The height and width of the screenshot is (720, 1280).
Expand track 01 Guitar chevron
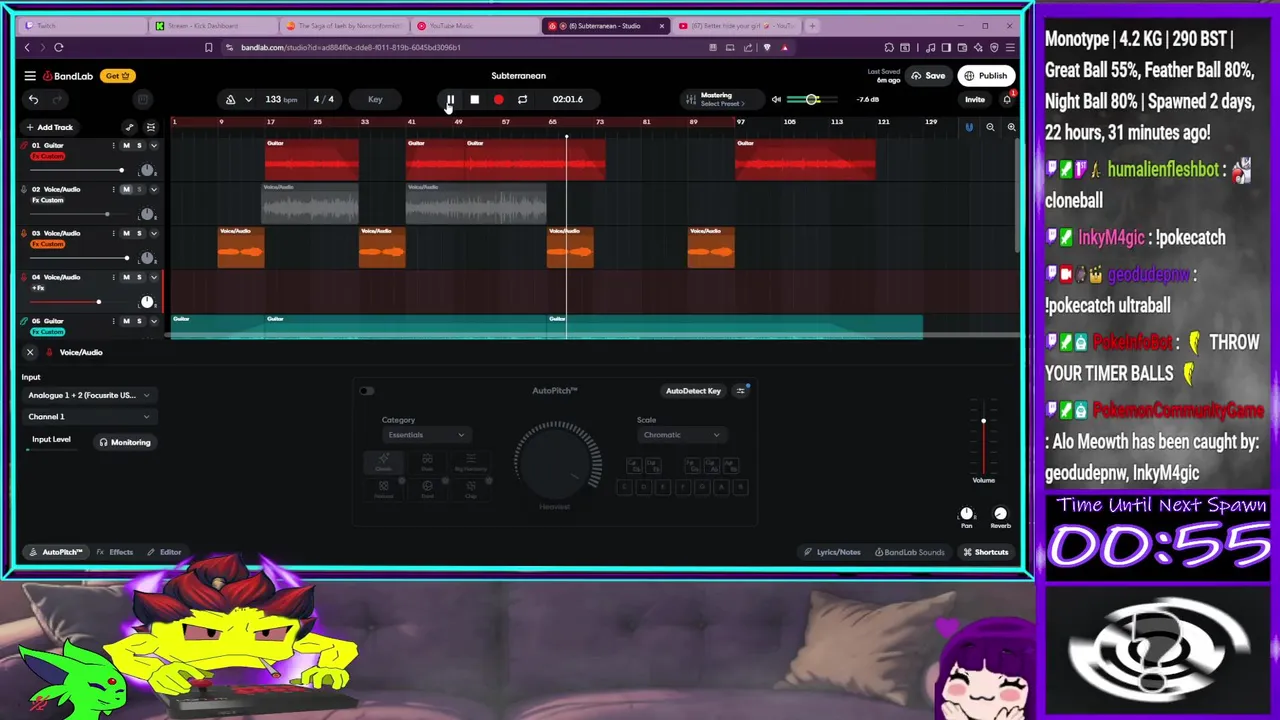pyautogui.click(x=153, y=146)
